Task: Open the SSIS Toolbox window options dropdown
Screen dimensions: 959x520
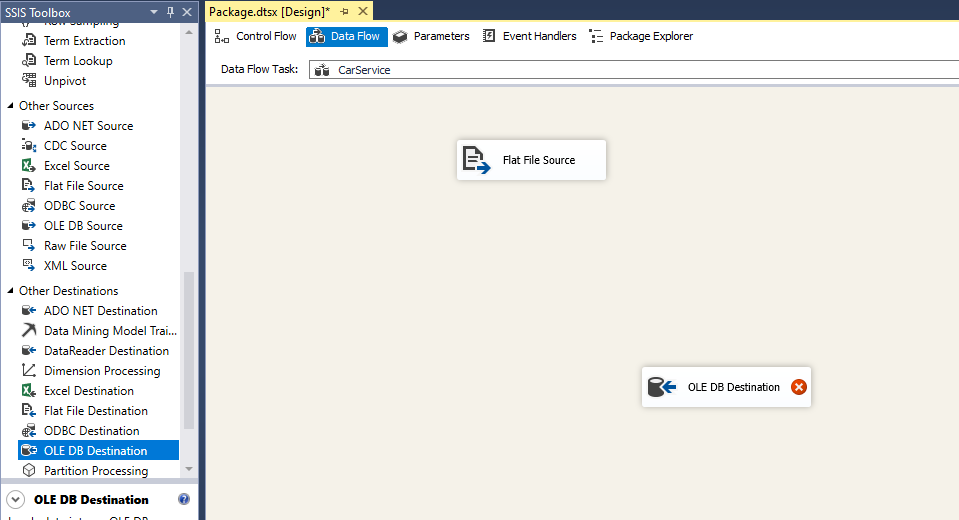Action: (154, 12)
